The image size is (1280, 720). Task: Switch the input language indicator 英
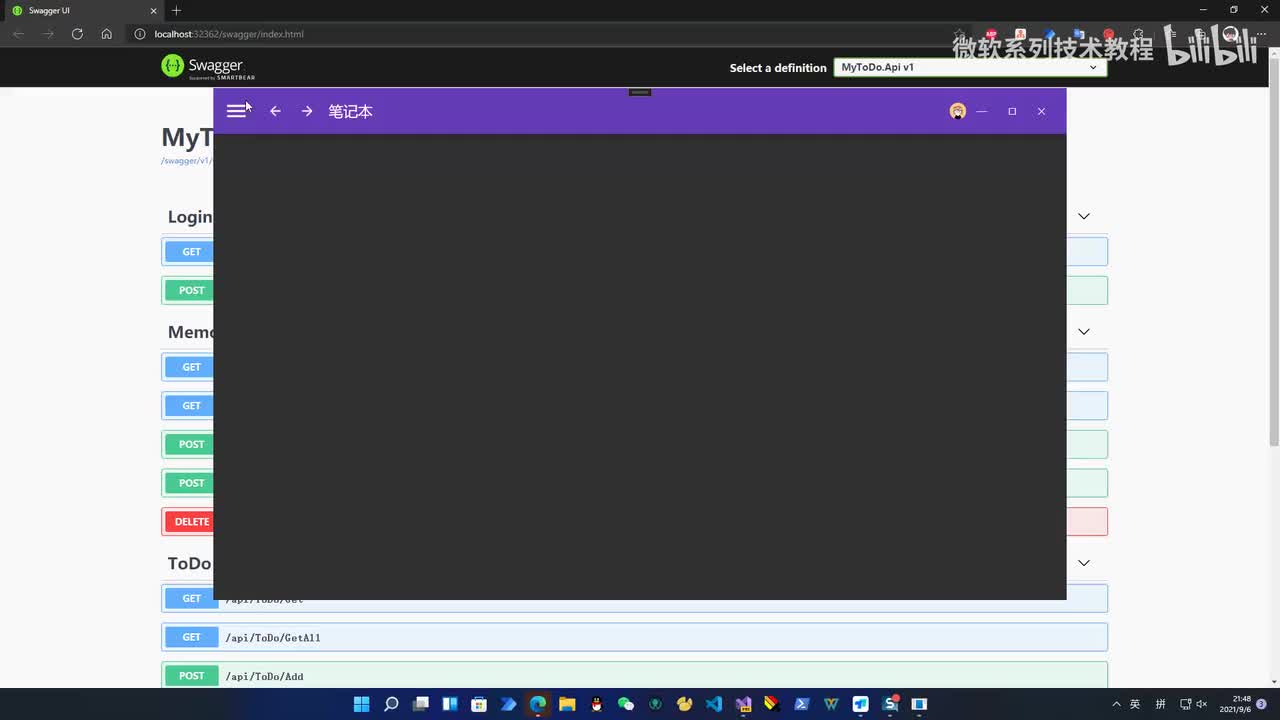(x=1135, y=704)
